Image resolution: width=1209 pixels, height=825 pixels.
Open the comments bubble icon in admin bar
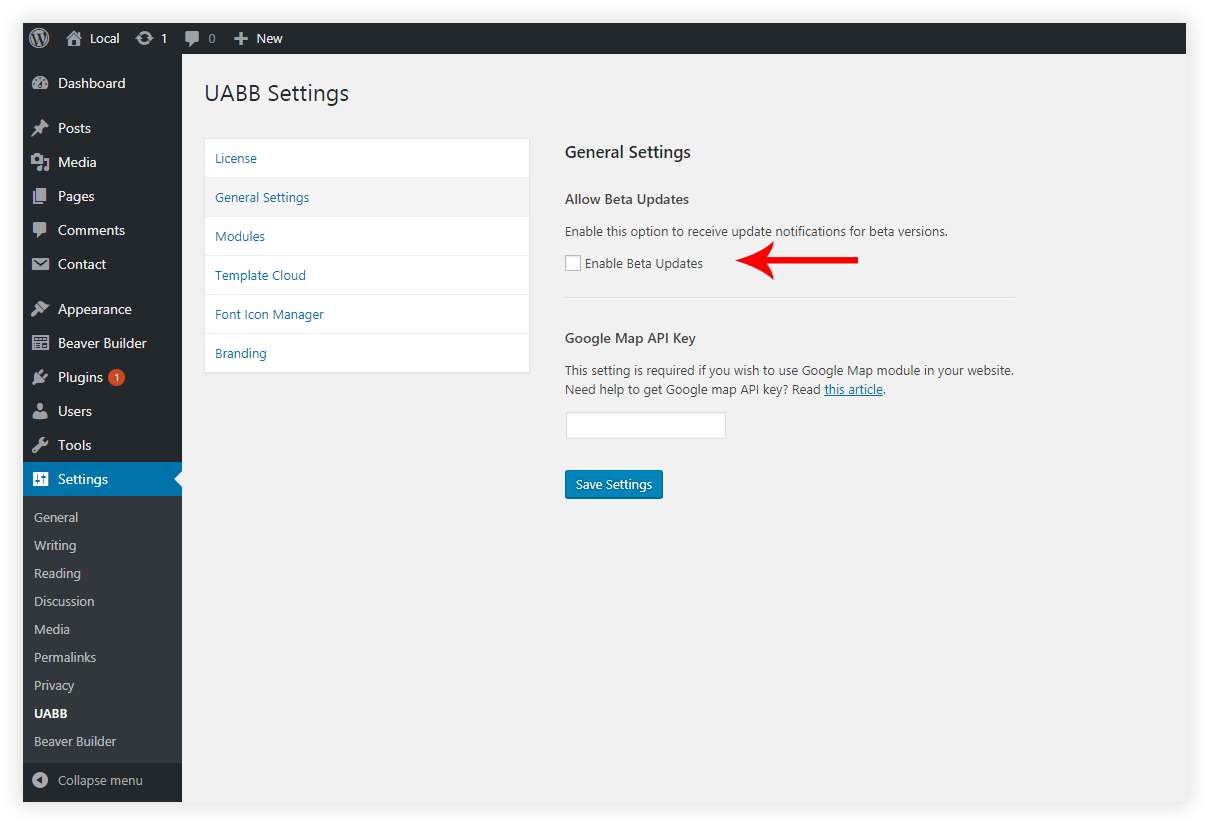(193, 38)
